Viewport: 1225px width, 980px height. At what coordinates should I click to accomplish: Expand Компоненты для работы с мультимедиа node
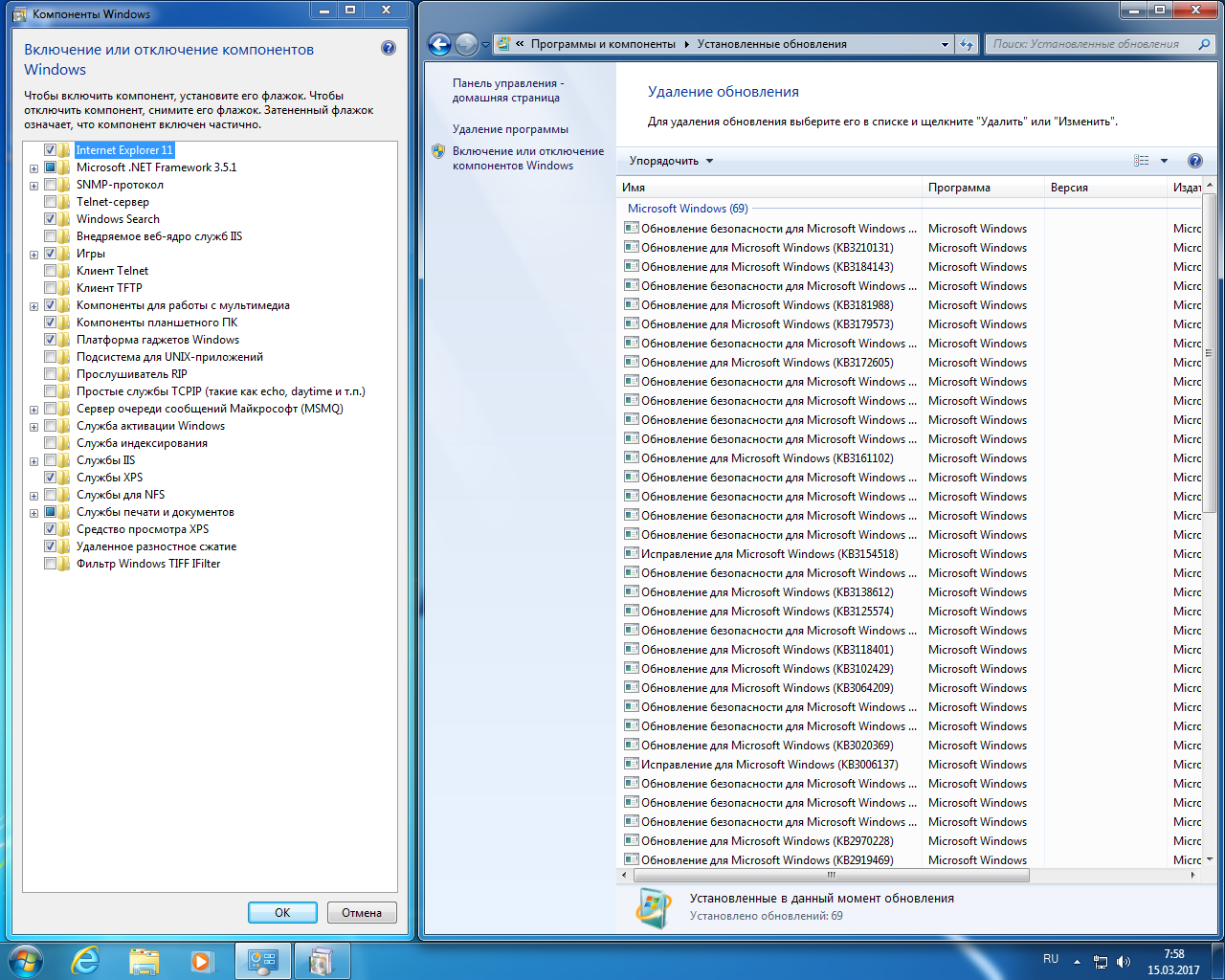33,306
